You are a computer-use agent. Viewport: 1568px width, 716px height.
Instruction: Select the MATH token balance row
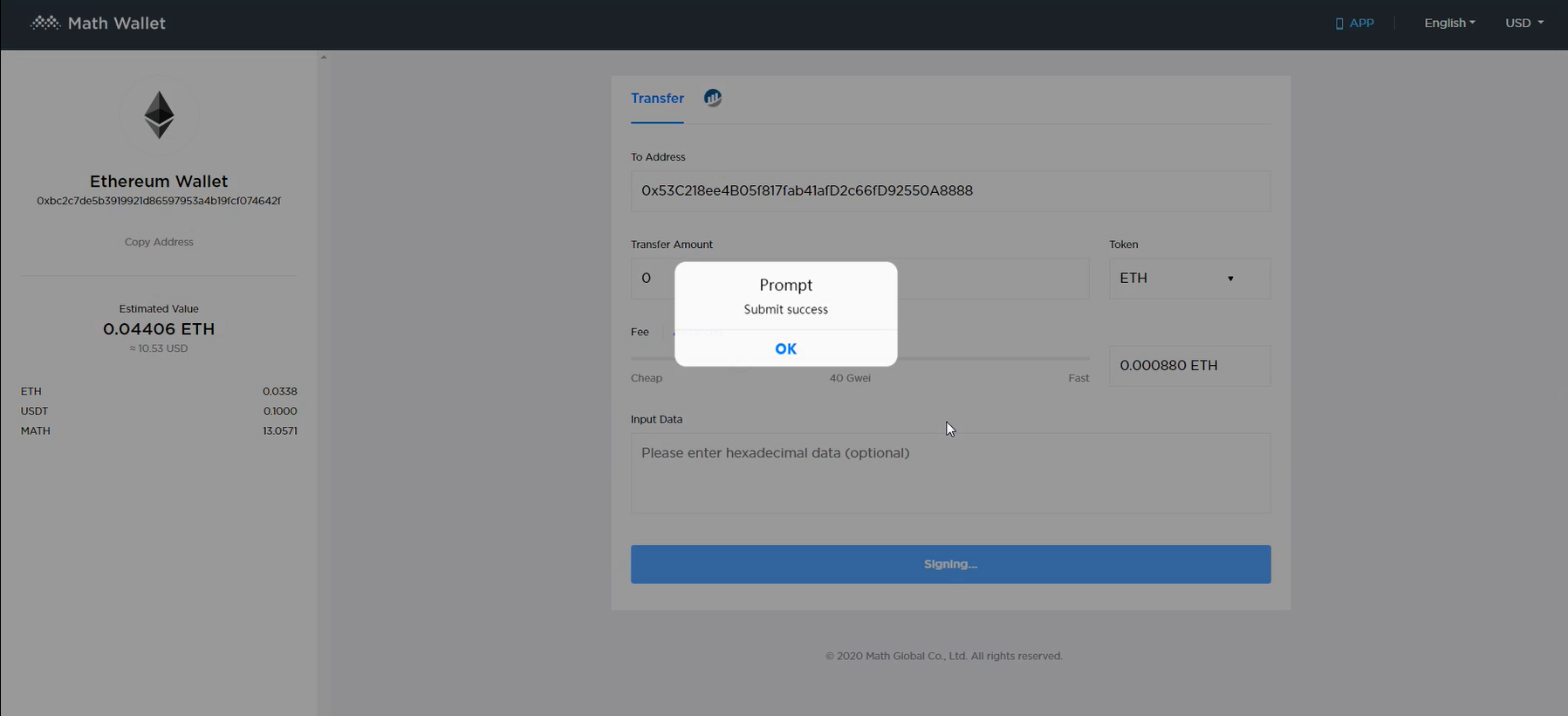[x=159, y=431]
